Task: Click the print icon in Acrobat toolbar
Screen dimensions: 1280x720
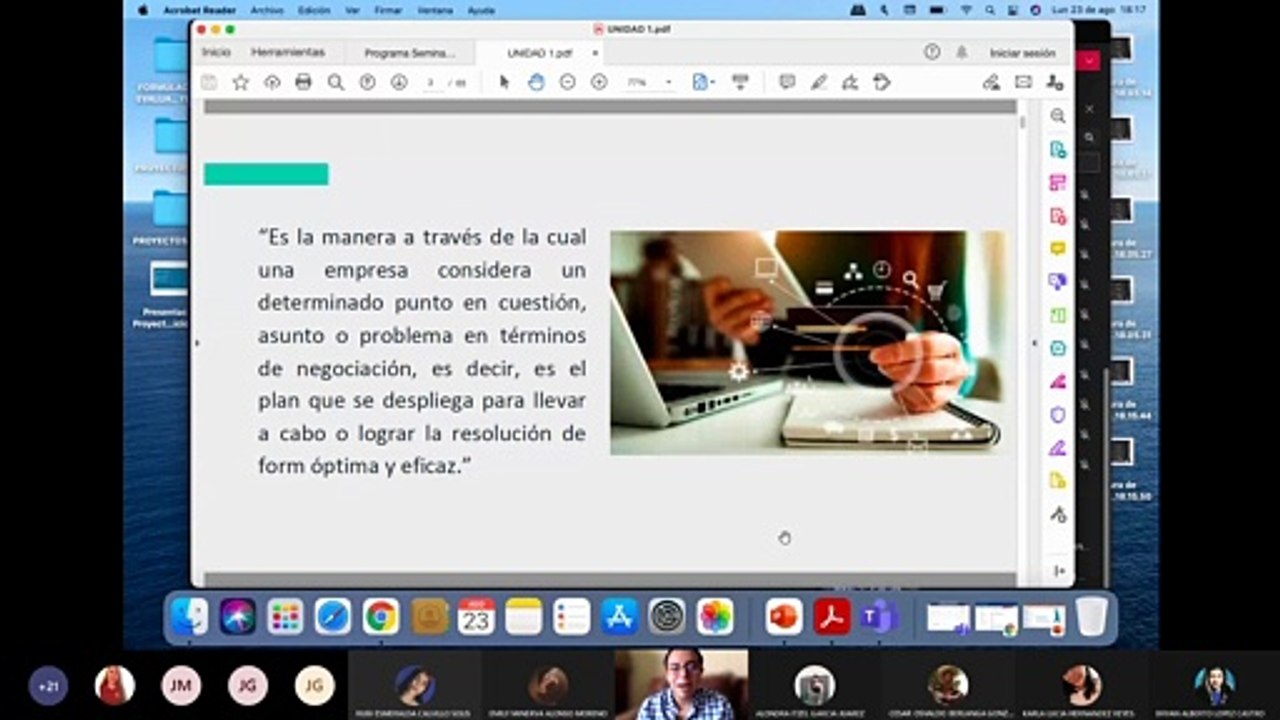Action: click(303, 82)
